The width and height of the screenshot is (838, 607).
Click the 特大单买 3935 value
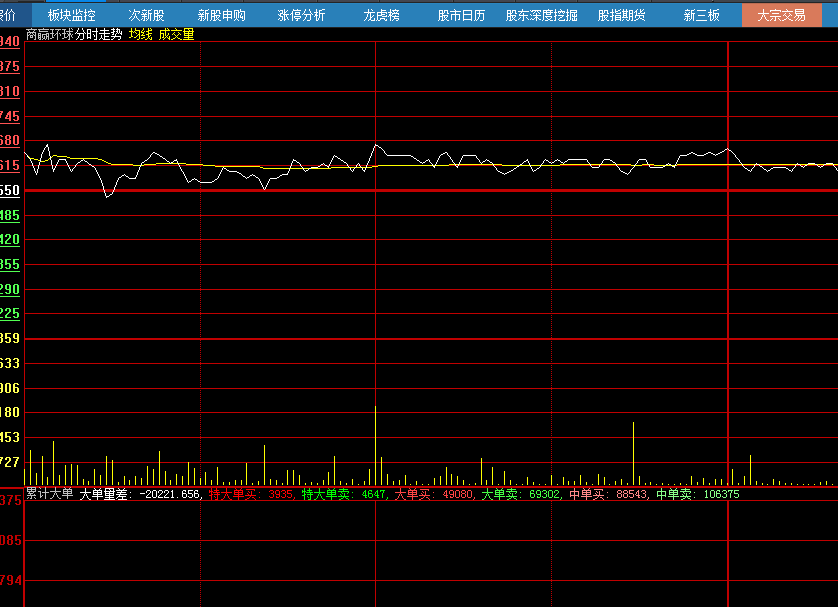point(251,494)
